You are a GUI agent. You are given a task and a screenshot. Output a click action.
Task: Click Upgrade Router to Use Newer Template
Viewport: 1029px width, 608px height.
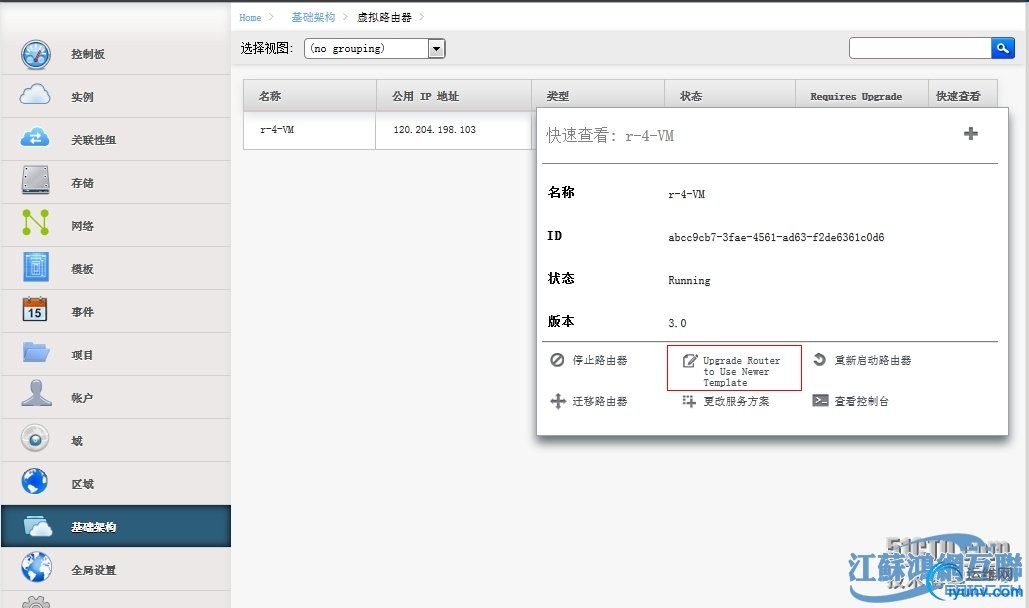[x=742, y=372]
